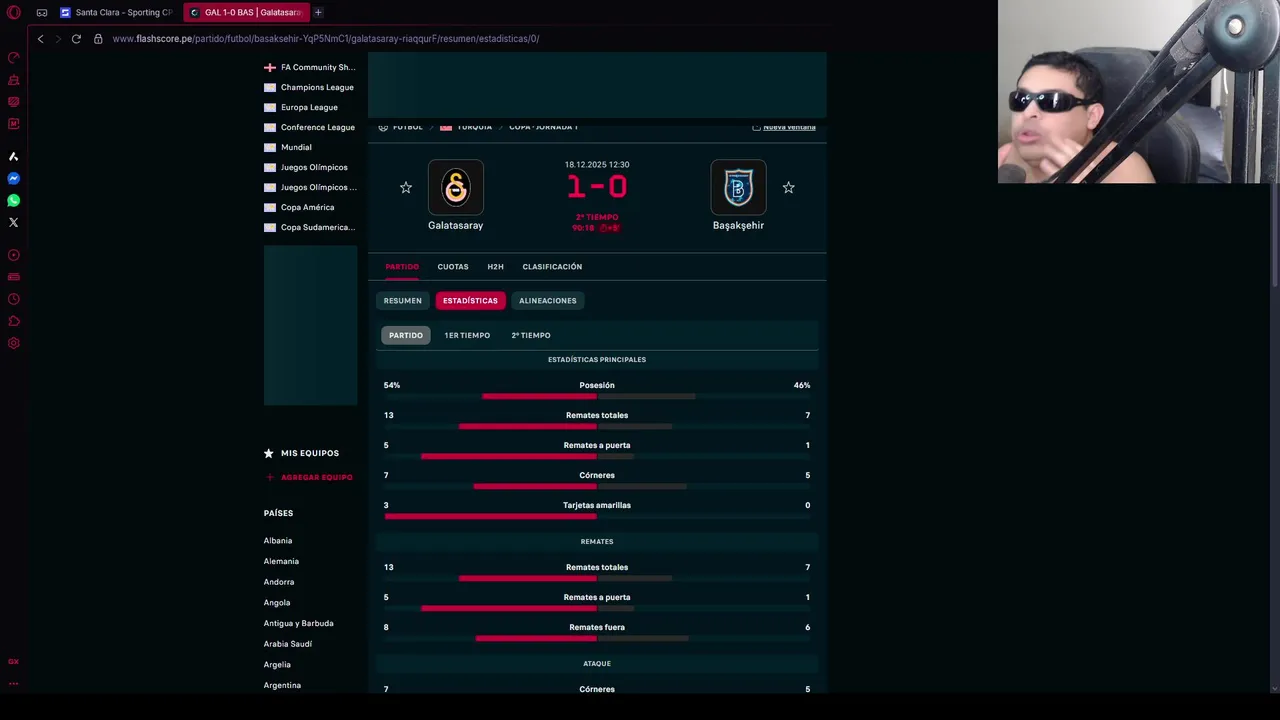Show stats for the whole Partido filter

pyautogui.click(x=406, y=335)
